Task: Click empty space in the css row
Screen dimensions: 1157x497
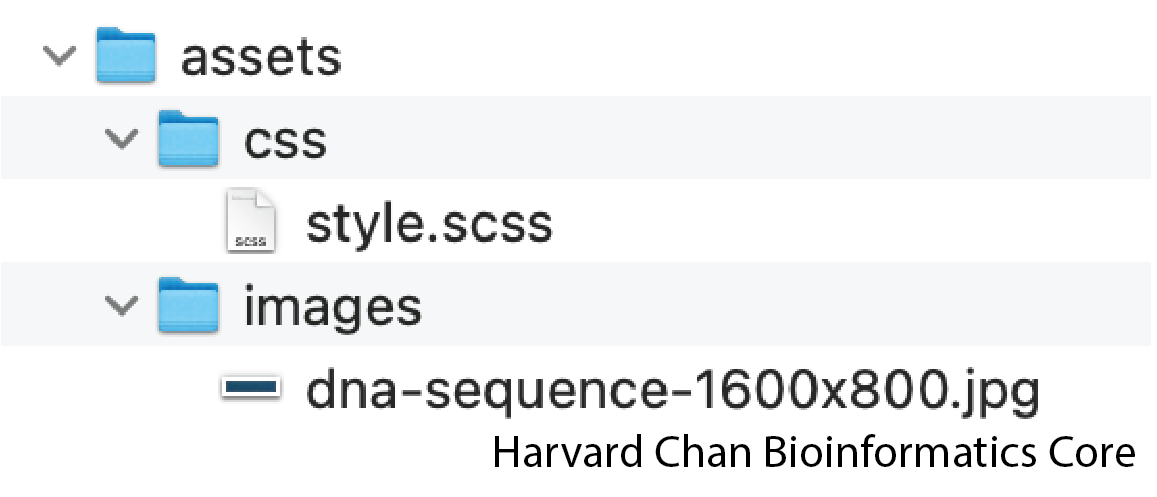Action: pos(738,137)
